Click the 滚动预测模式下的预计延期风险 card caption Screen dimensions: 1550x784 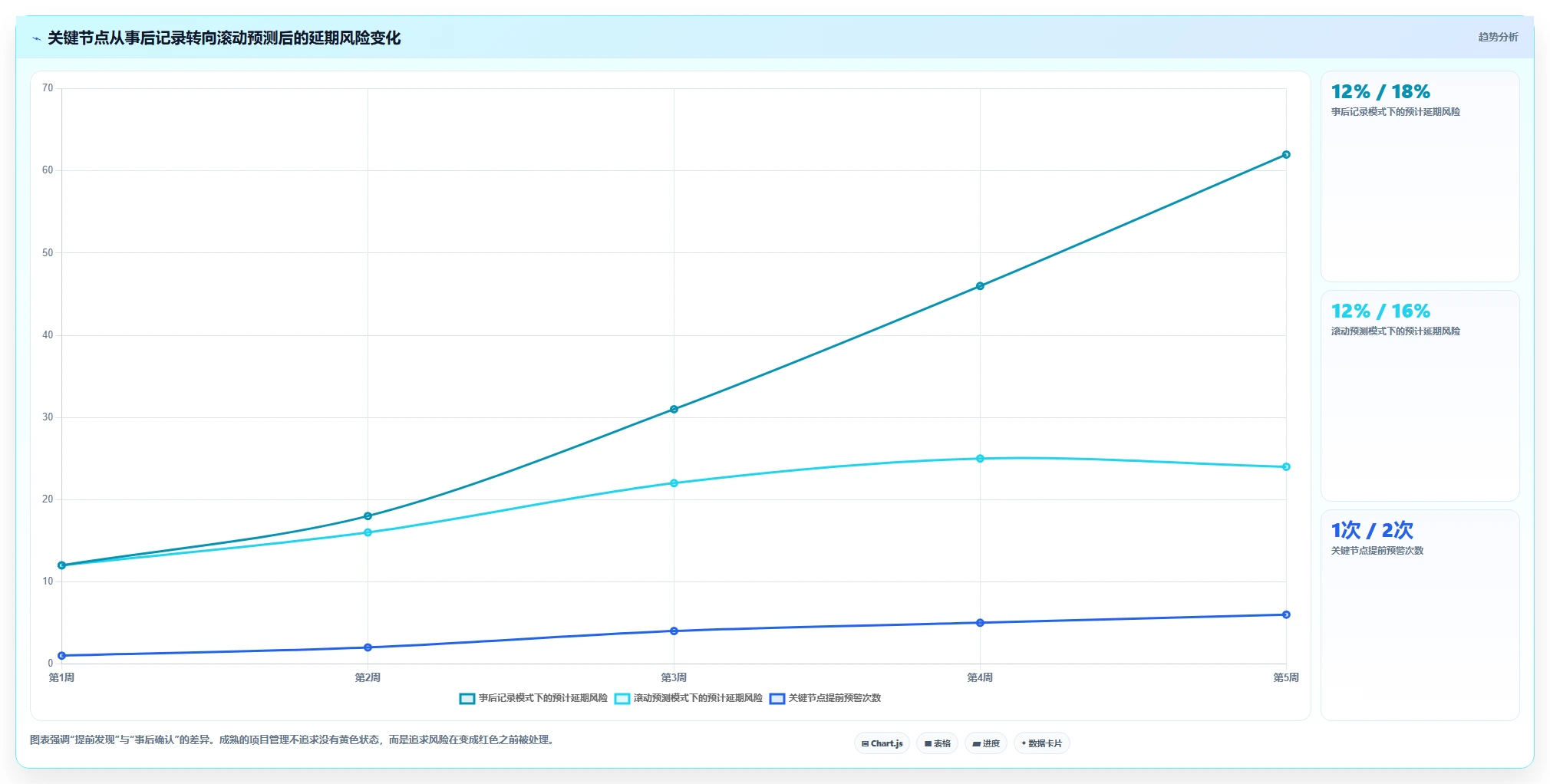point(1395,331)
